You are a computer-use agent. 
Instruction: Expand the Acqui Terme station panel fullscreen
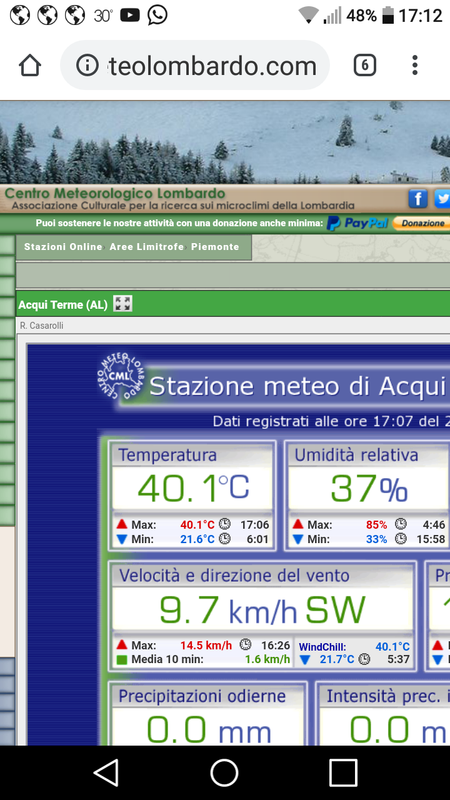122,304
